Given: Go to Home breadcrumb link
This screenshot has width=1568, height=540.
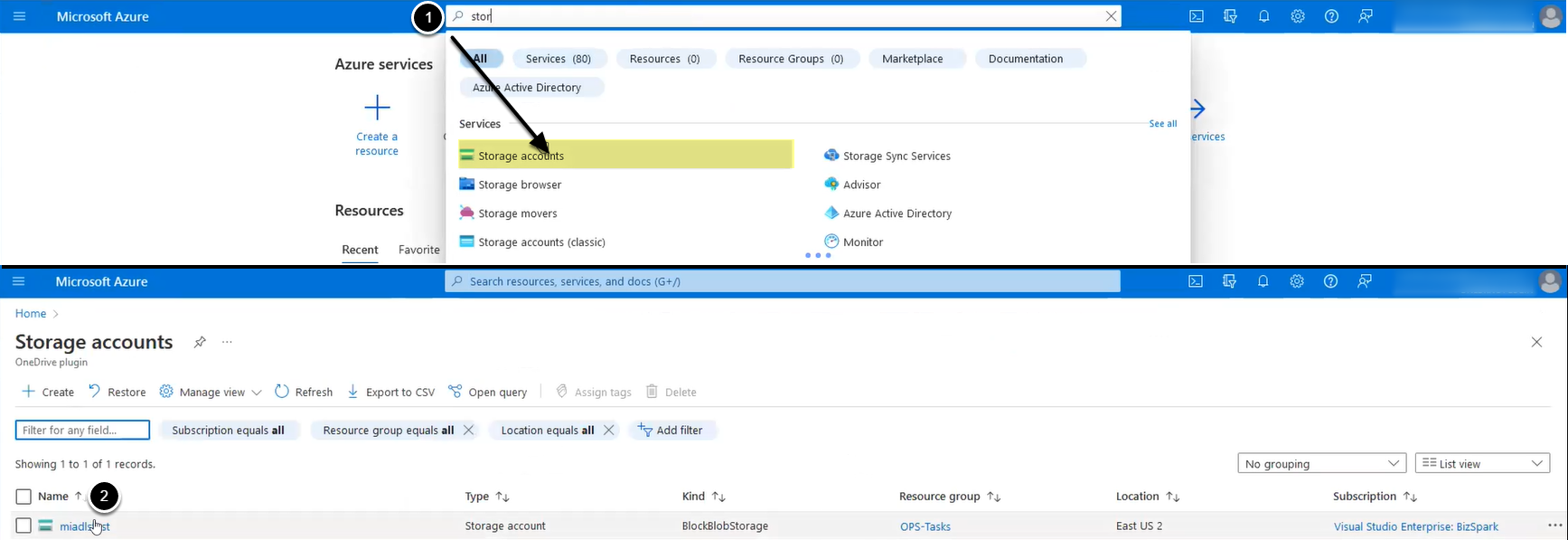Looking at the screenshot, I should tap(31, 314).
